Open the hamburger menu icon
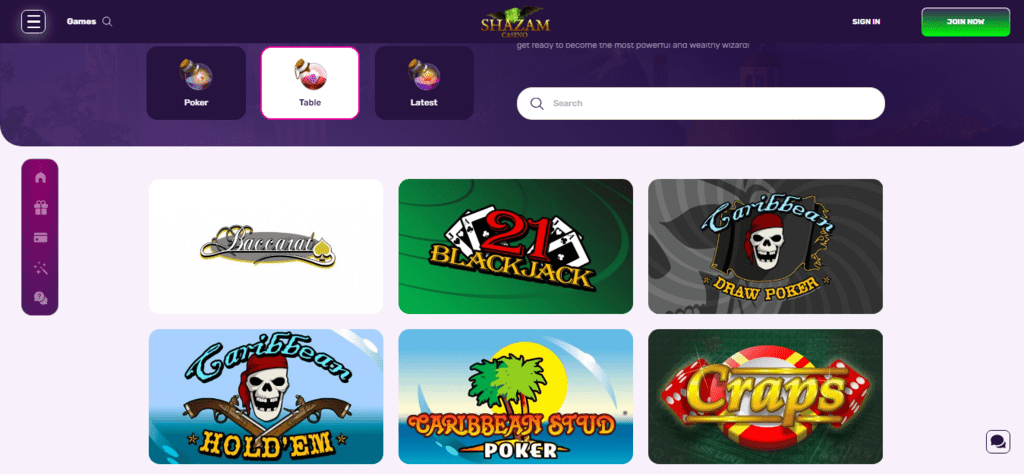The width and height of the screenshot is (1024, 474). click(x=33, y=22)
